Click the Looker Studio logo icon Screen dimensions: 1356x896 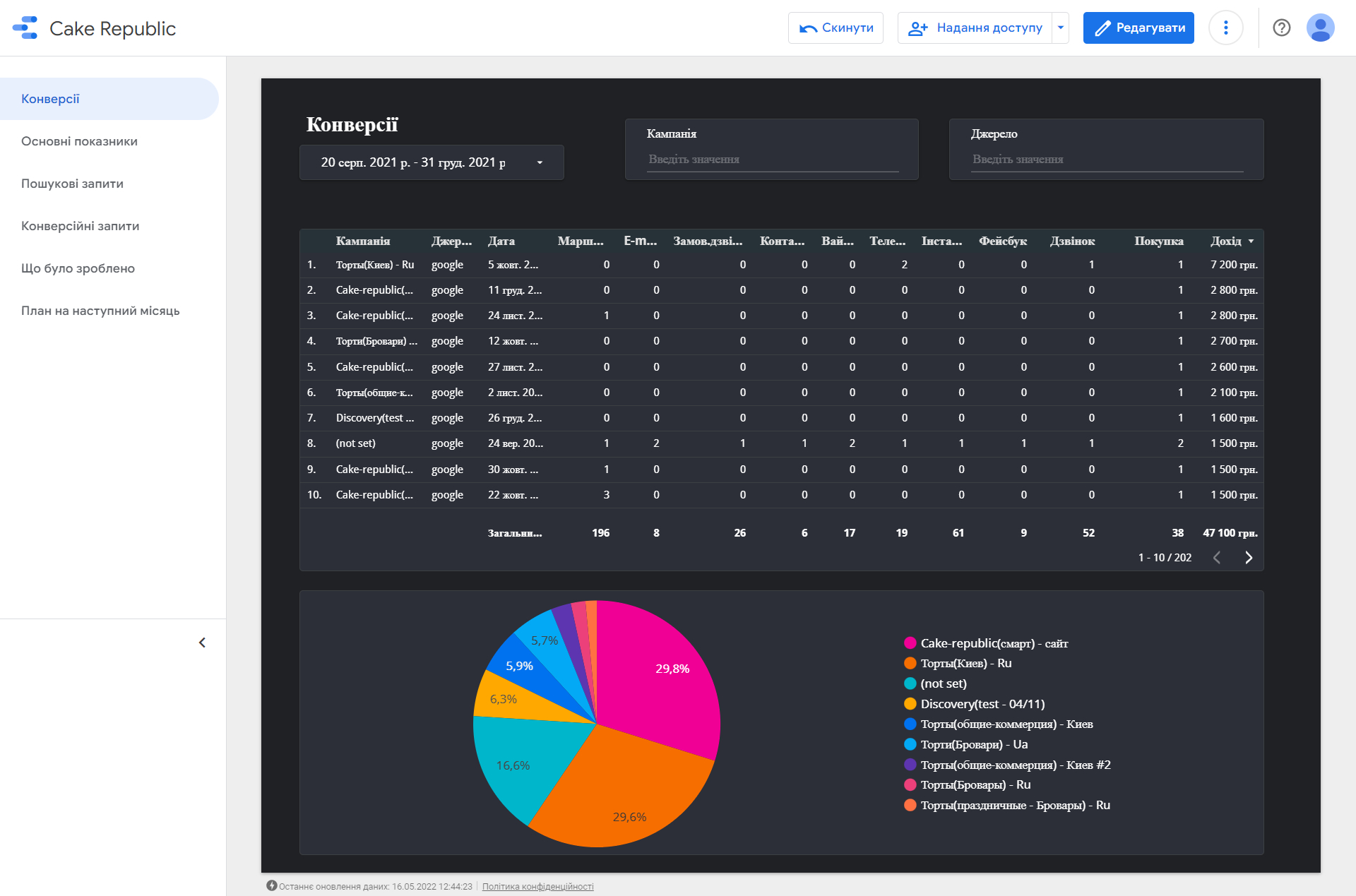25,28
